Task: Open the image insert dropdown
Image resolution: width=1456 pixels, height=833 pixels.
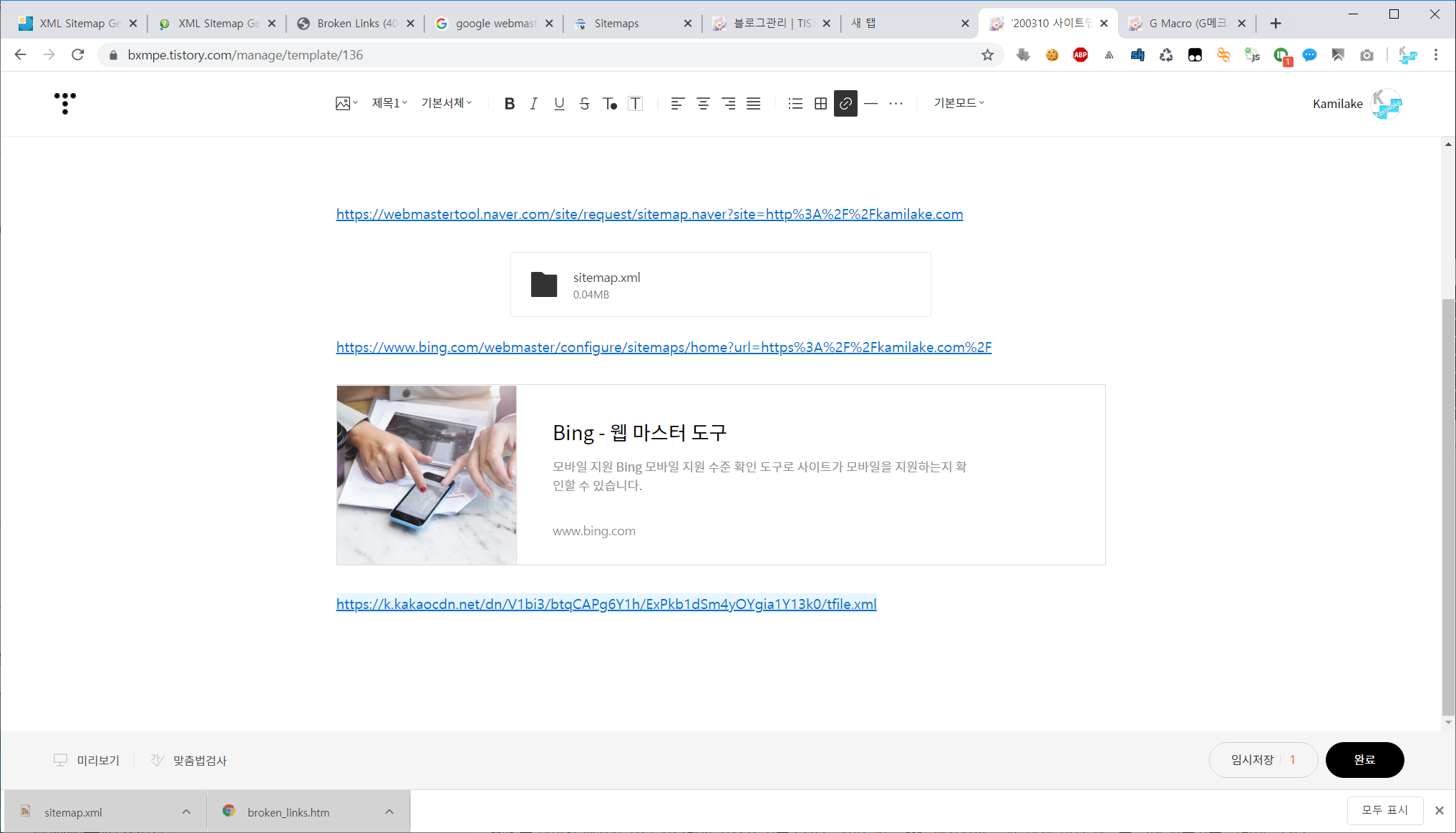Action: pyautogui.click(x=346, y=104)
